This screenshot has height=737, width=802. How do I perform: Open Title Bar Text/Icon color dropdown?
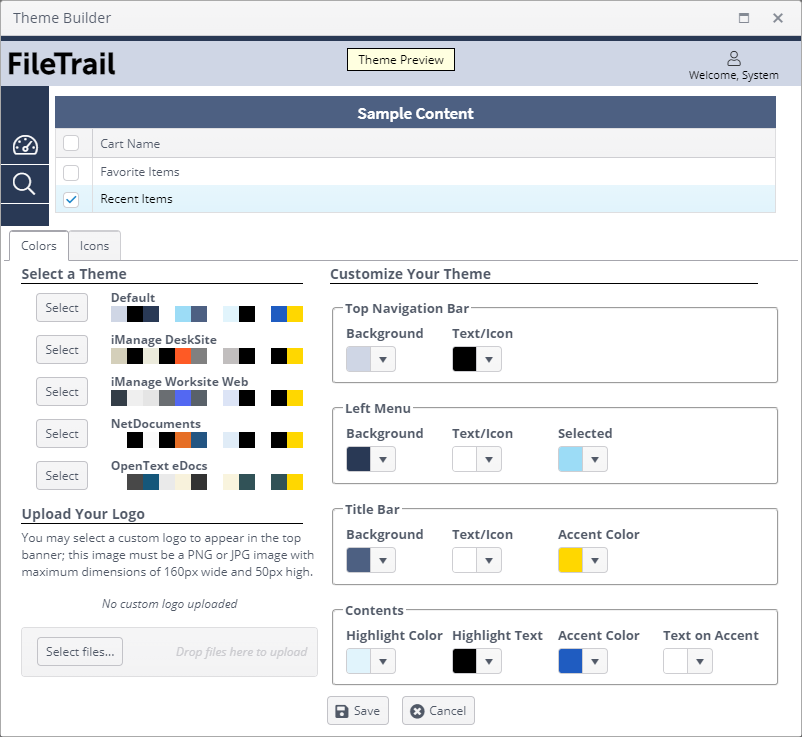coord(489,560)
